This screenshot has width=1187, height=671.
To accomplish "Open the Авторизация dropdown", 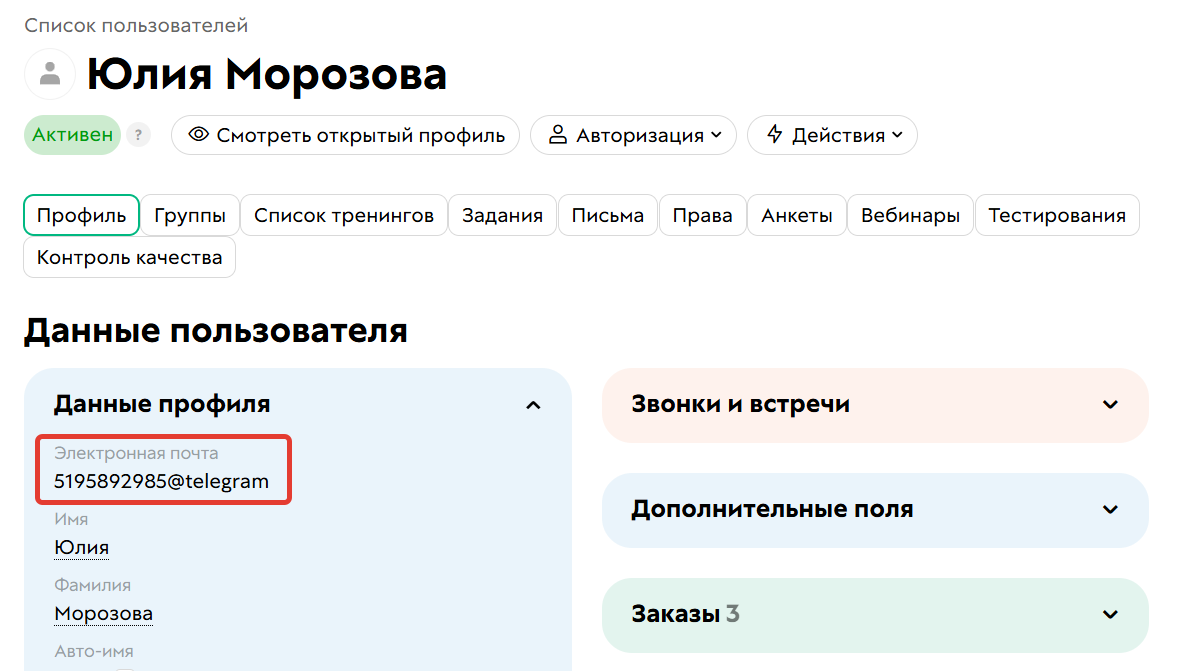I will tap(633, 135).
